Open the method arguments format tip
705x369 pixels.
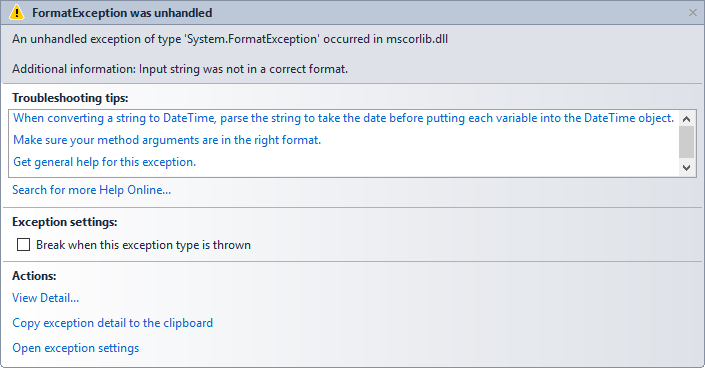[x=167, y=140]
